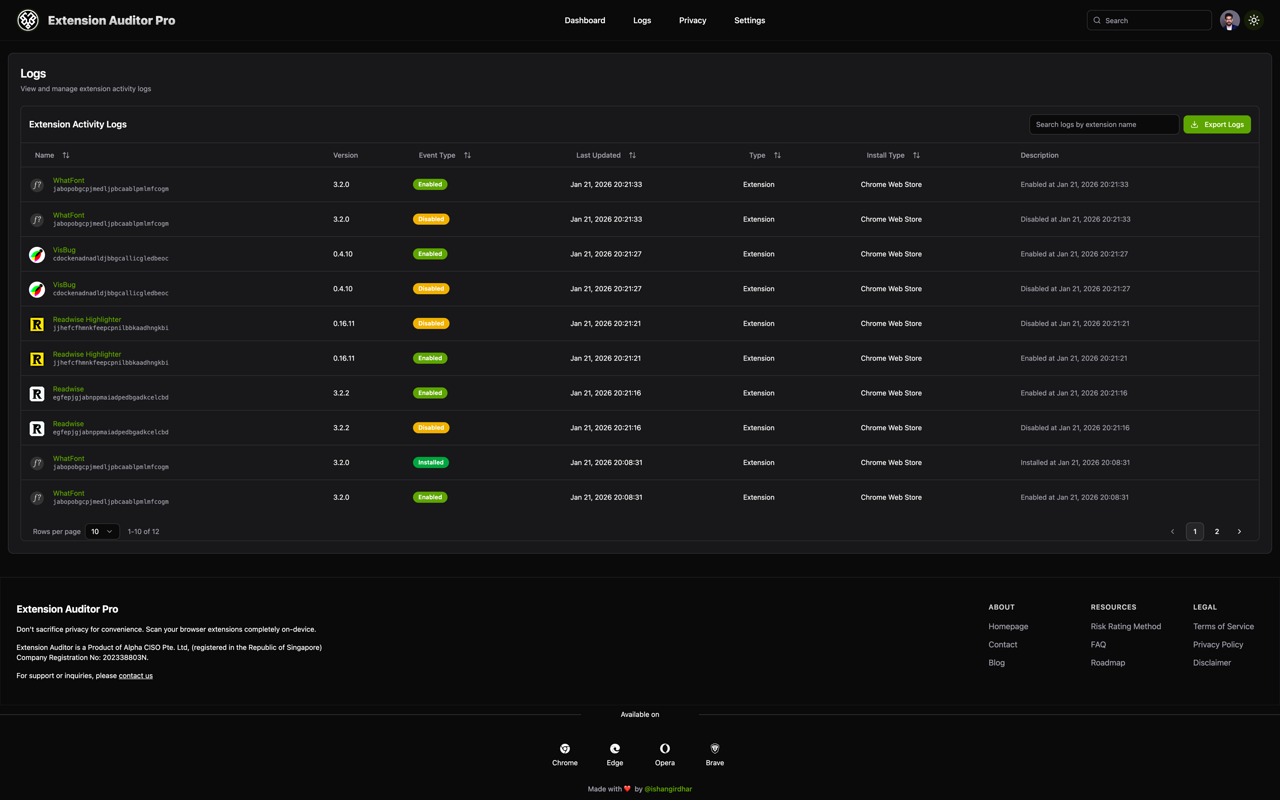Click the search magnifier icon in header
The image size is (1280, 800).
[x=1097, y=20]
